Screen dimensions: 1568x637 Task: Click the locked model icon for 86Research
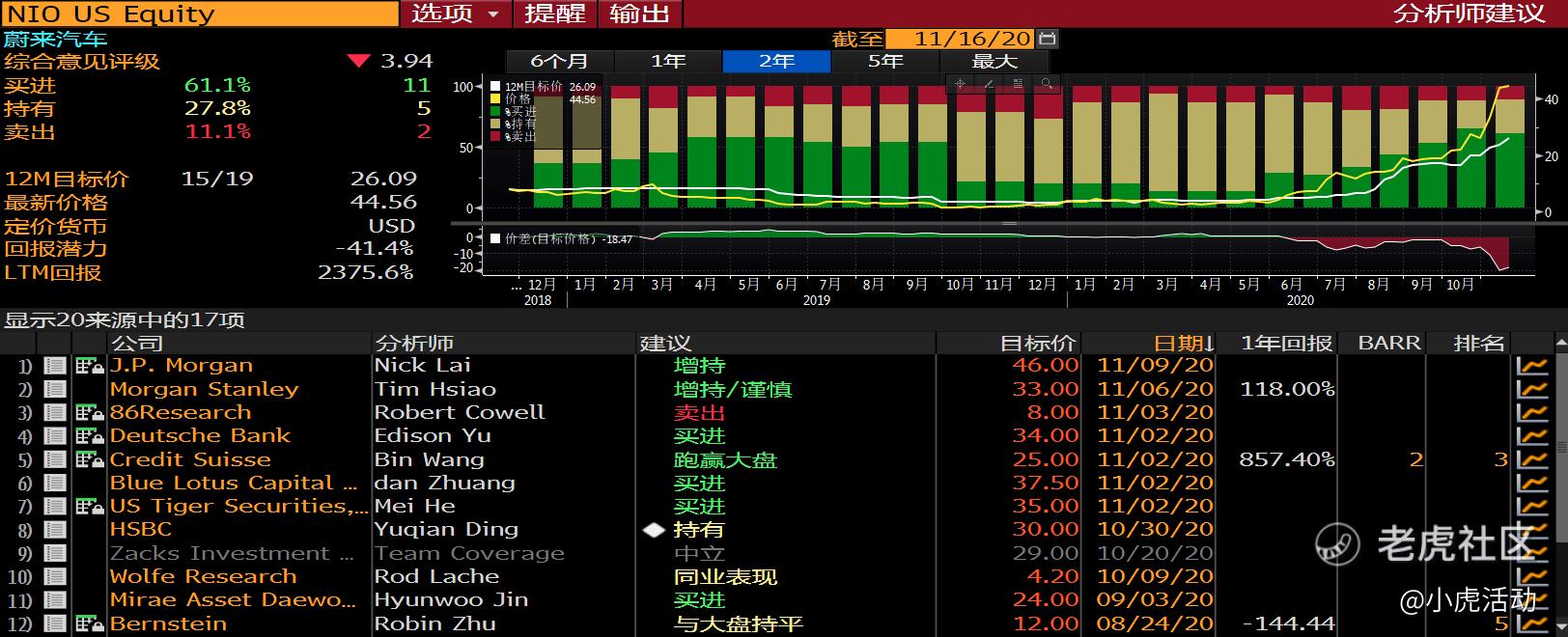(x=89, y=413)
